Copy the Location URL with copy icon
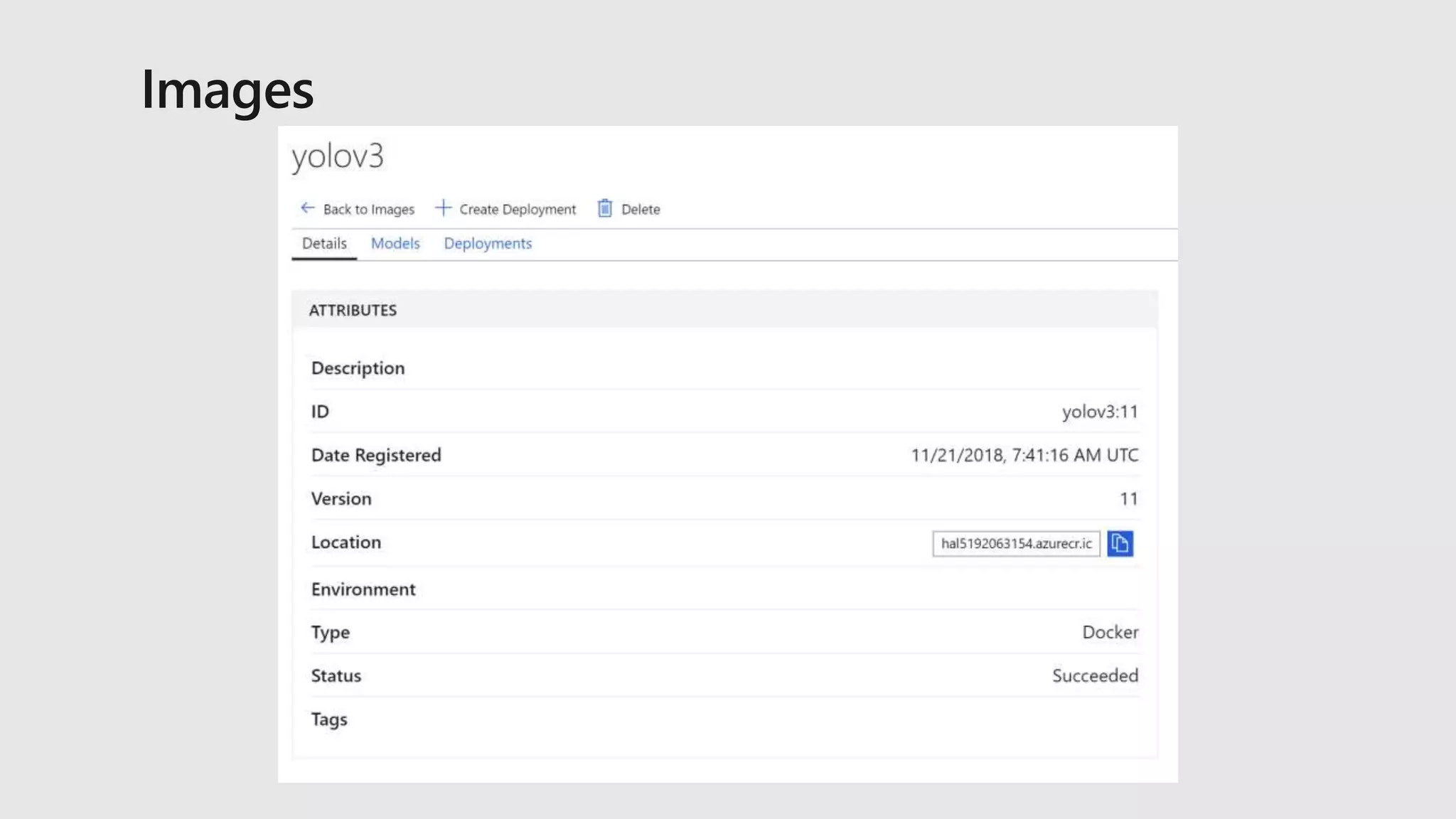 click(x=1120, y=544)
